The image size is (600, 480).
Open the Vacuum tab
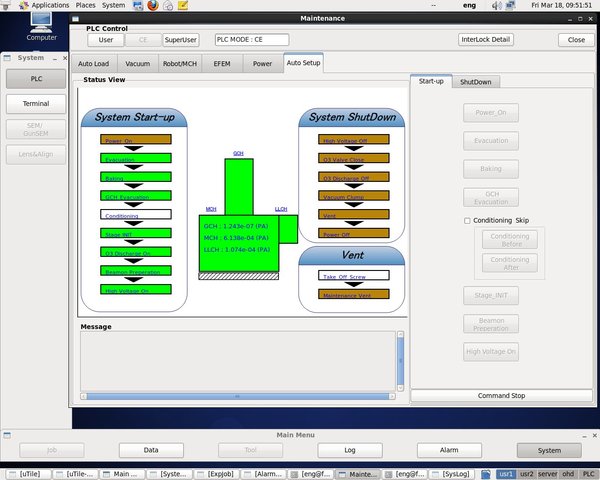137,63
